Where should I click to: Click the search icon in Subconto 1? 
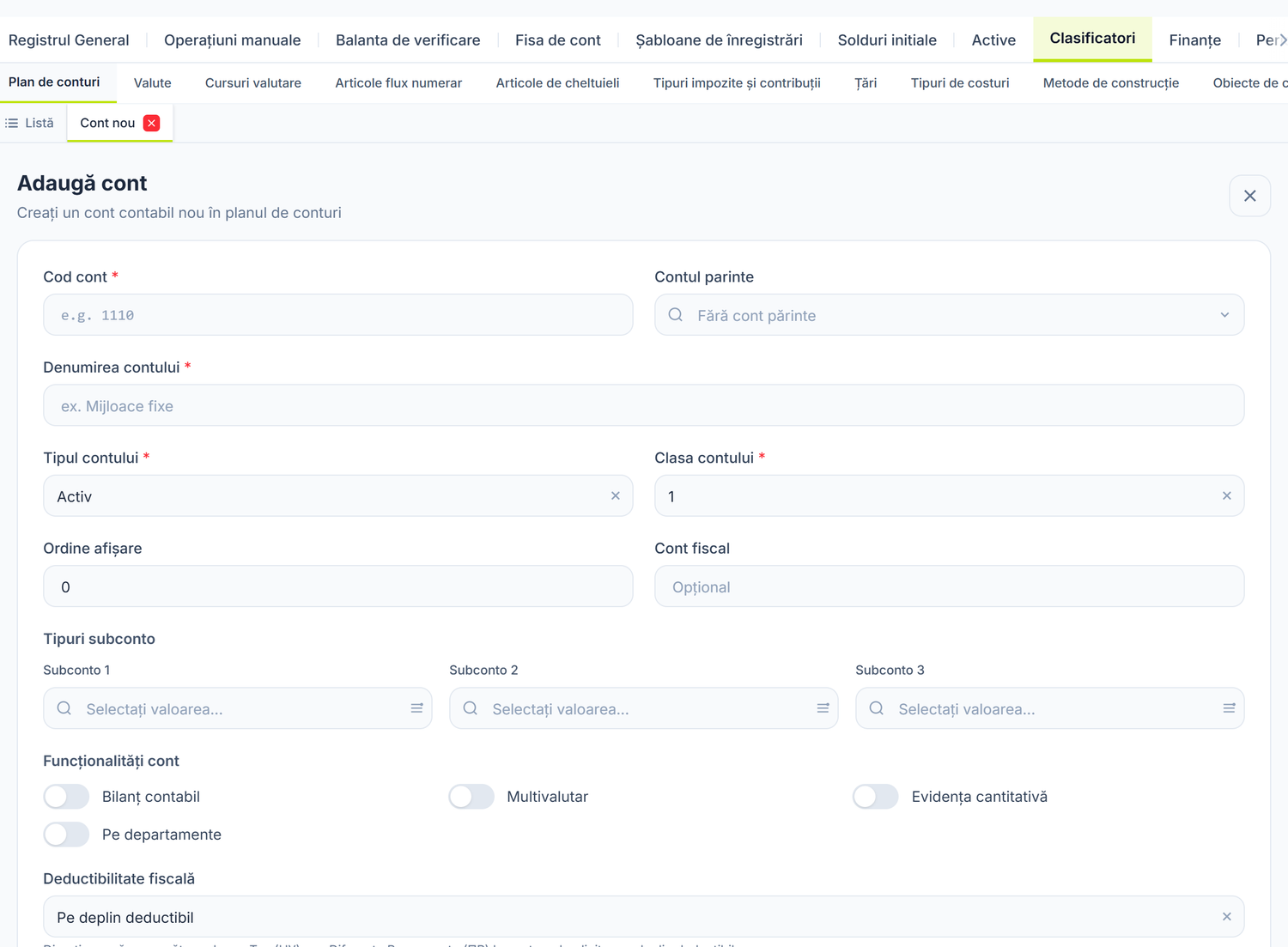(64, 708)
